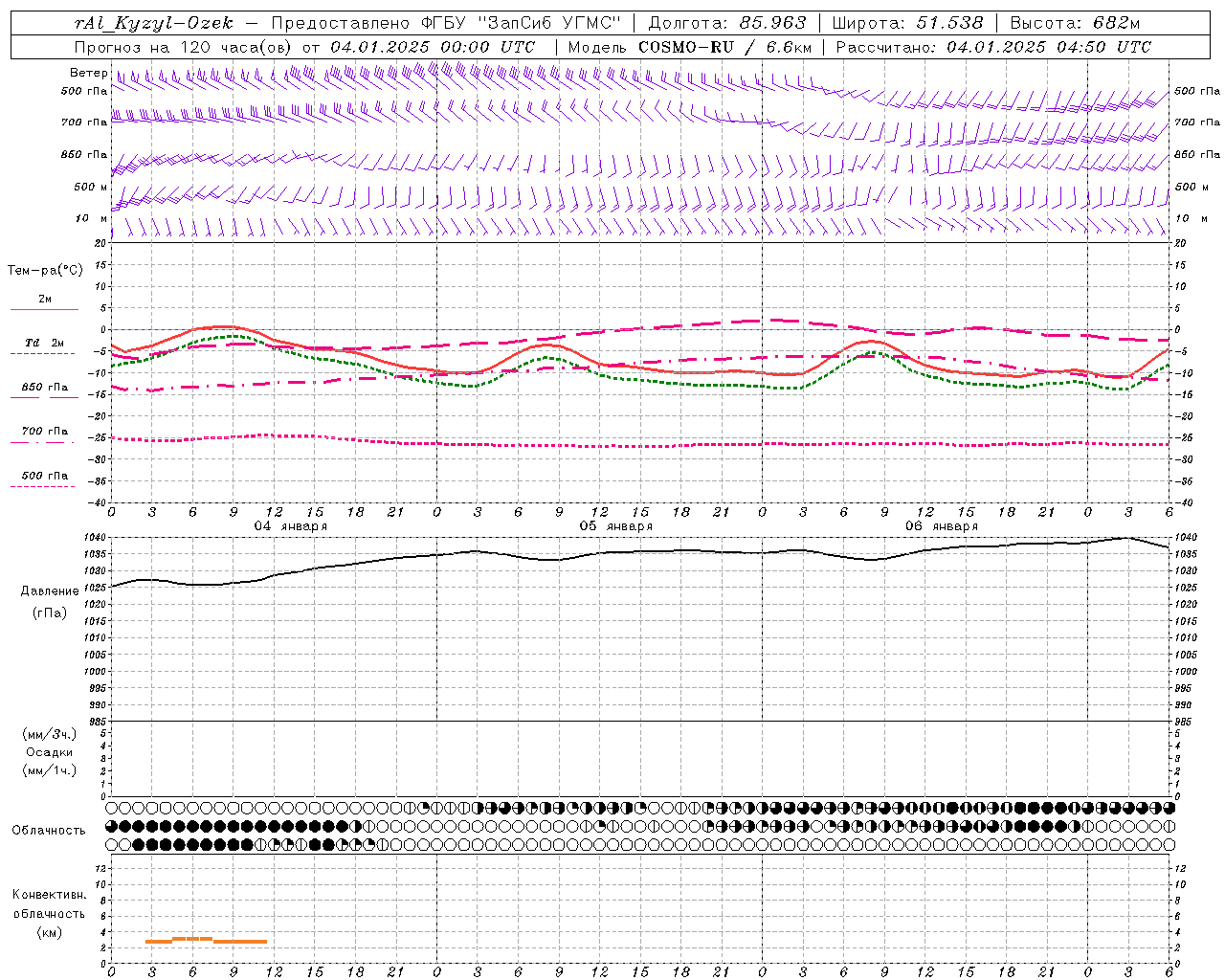Click the 2м temperature legend entry

click(45, 300)
